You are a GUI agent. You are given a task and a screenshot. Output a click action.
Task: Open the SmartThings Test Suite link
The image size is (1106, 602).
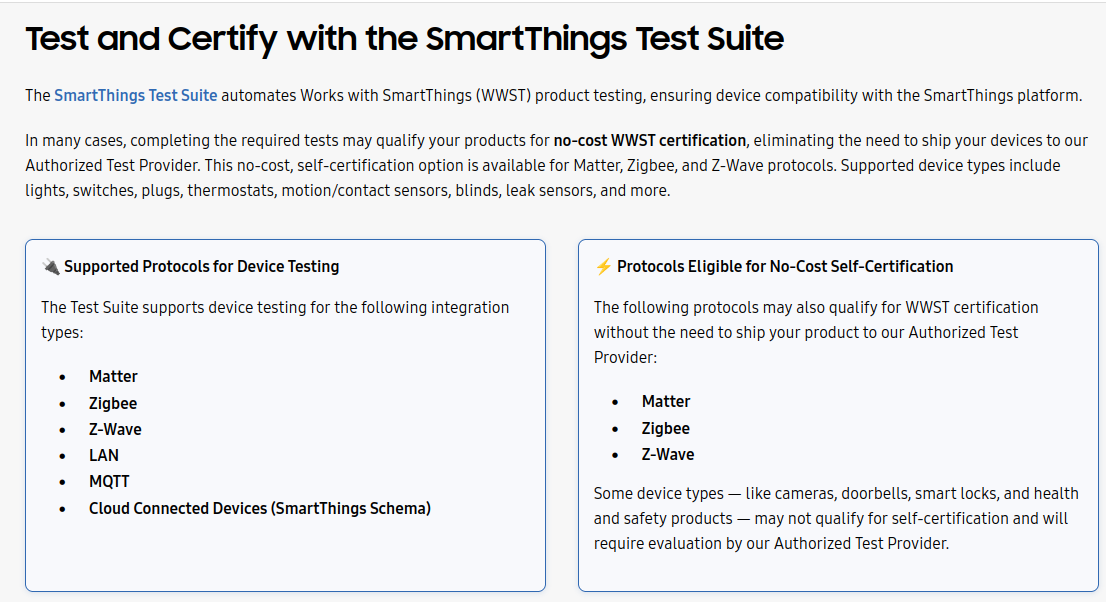(x=135, y=95)
